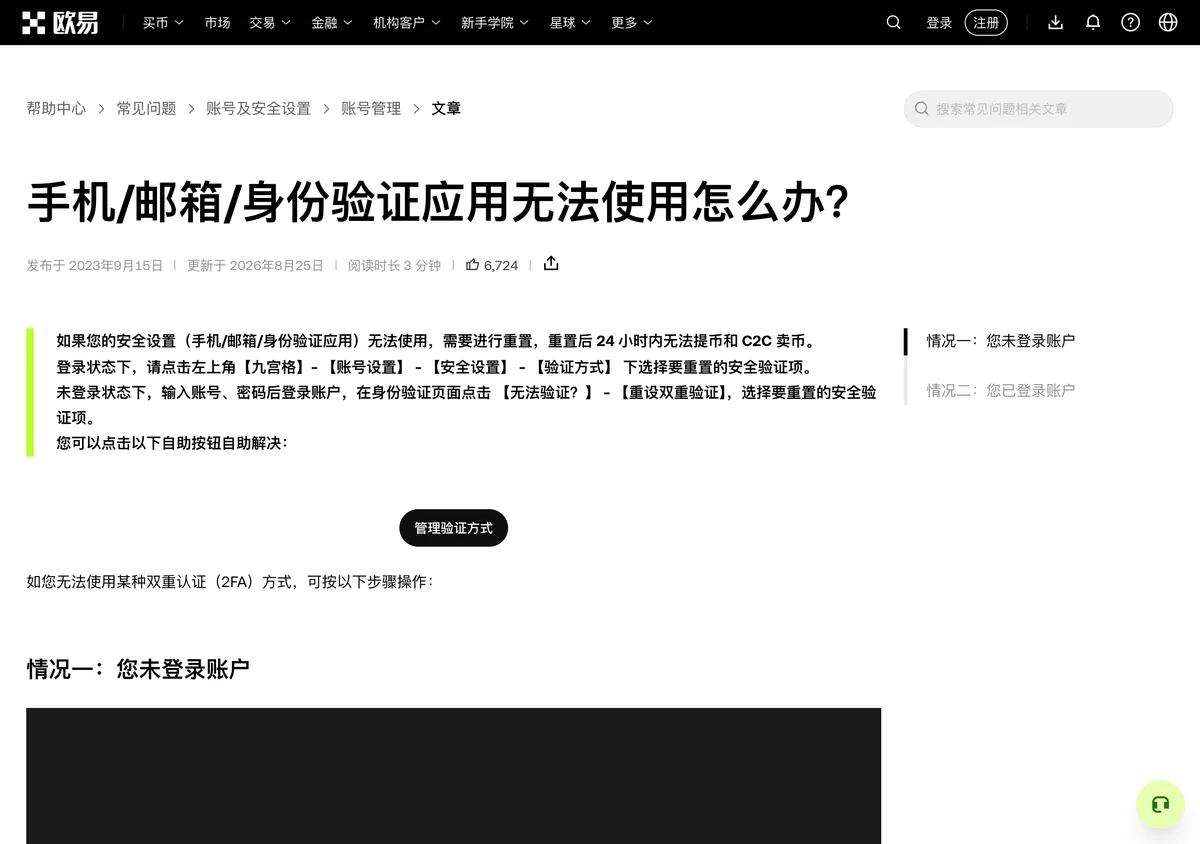The image size is (1200, 844).
Task: Click the 欧易 OKX logo
Action: click(60, 22)
